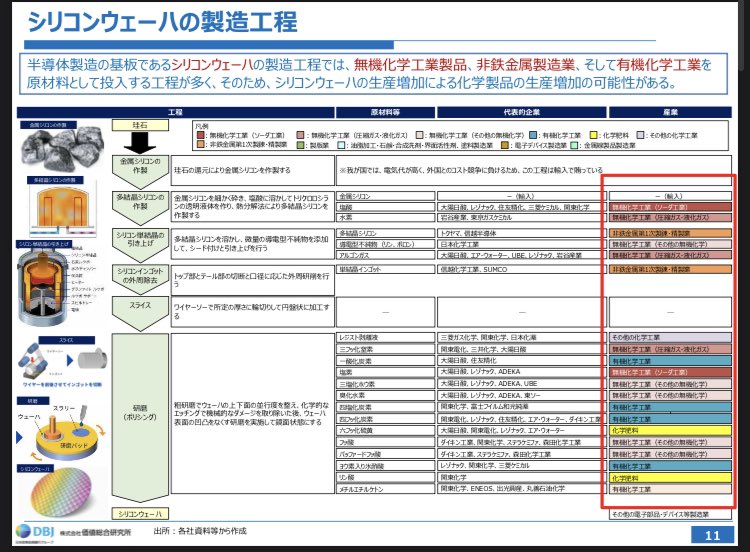
Task: Click the 単結晶インゴット raw material cell
Action: tap(386, 269)
